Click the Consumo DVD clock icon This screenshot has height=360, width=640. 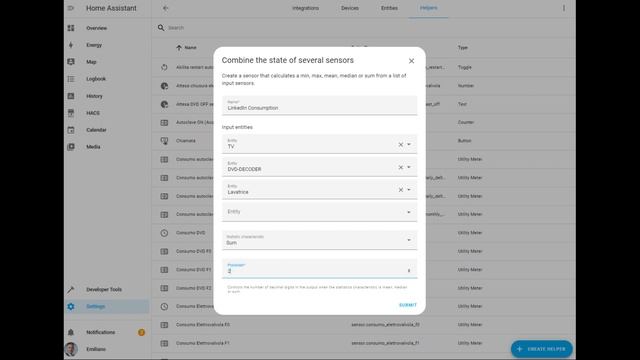(x=164, y=233)
